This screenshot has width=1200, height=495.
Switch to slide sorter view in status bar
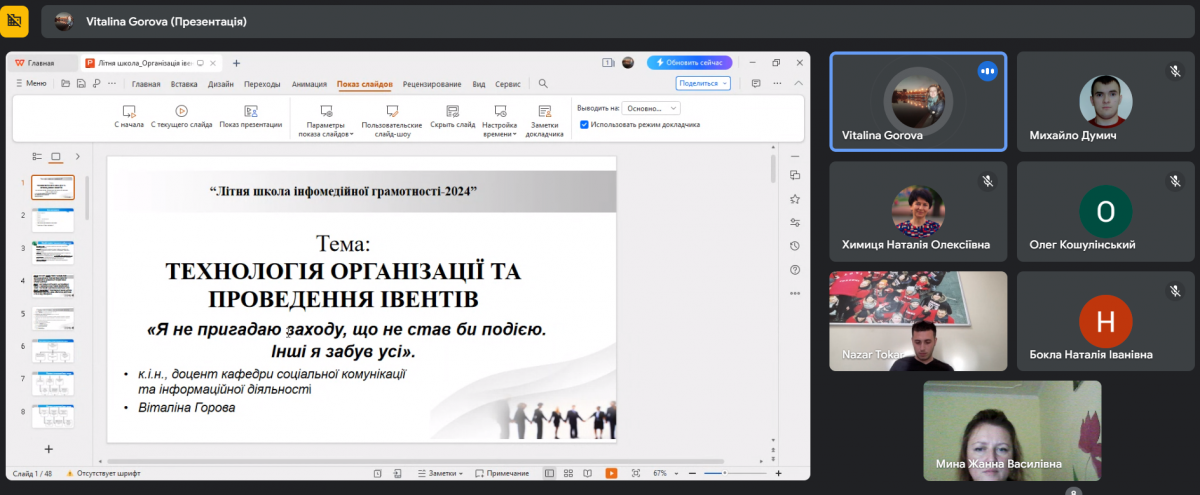[568, 473]
